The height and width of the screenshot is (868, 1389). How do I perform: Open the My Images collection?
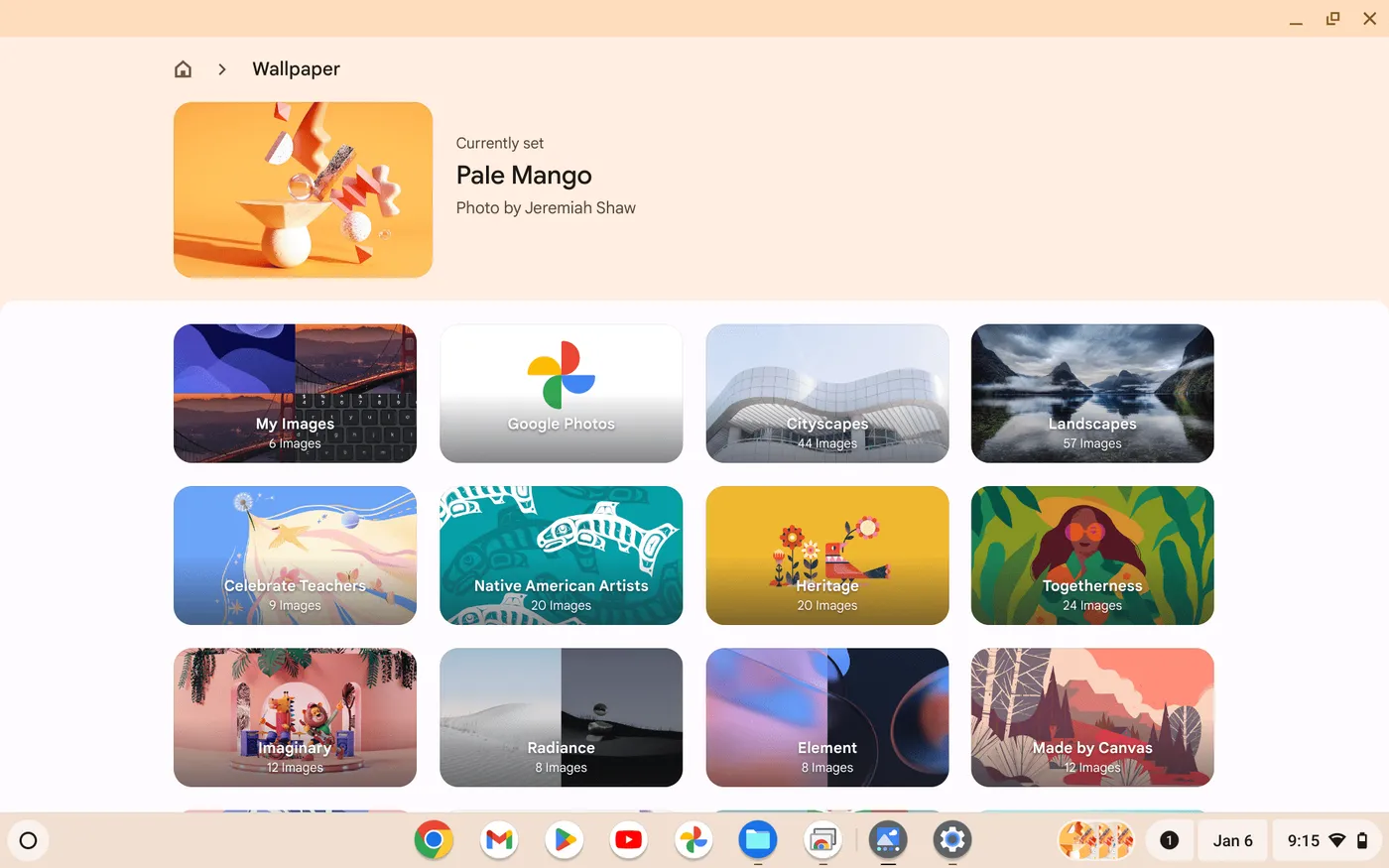[295, 393]
